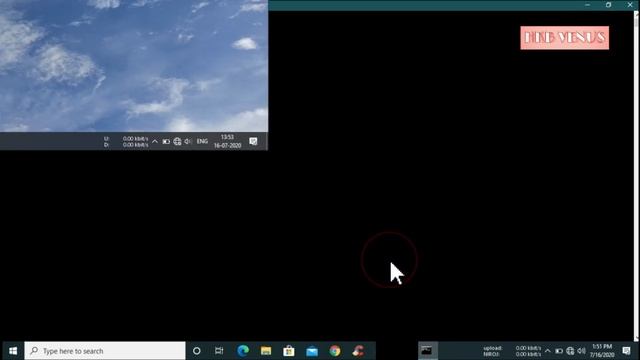Launch Microsoft Edge from the taskbar
This screenshot has width=640, height=360.
pos(243,351)
